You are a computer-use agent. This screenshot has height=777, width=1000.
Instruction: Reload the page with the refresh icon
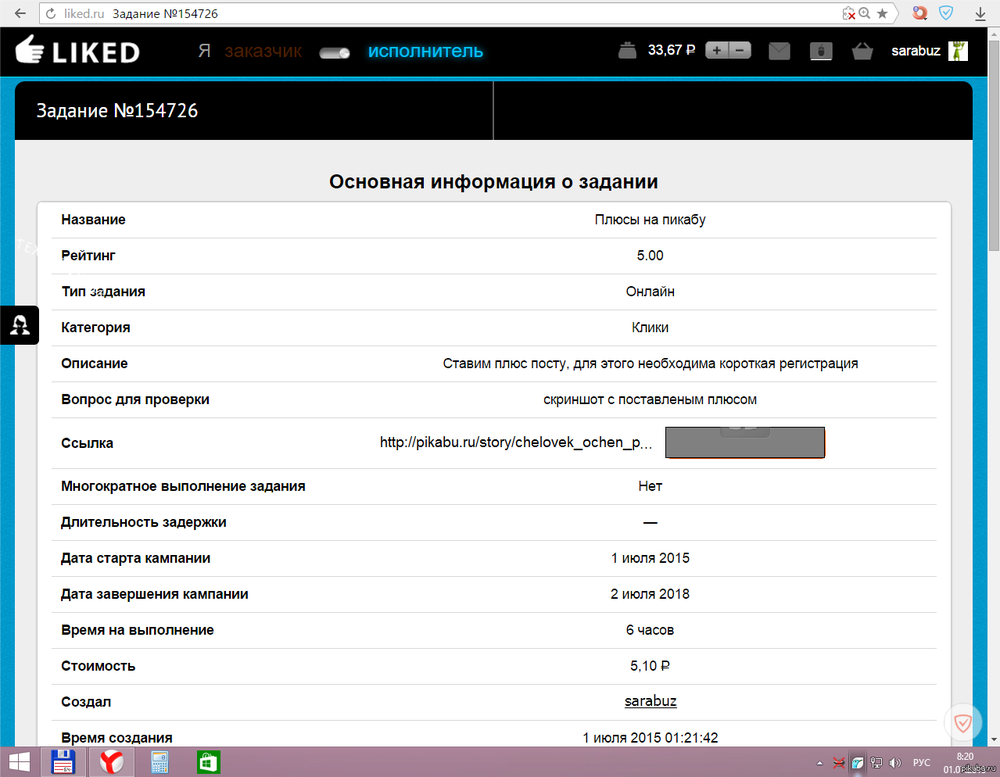point(51,14)
